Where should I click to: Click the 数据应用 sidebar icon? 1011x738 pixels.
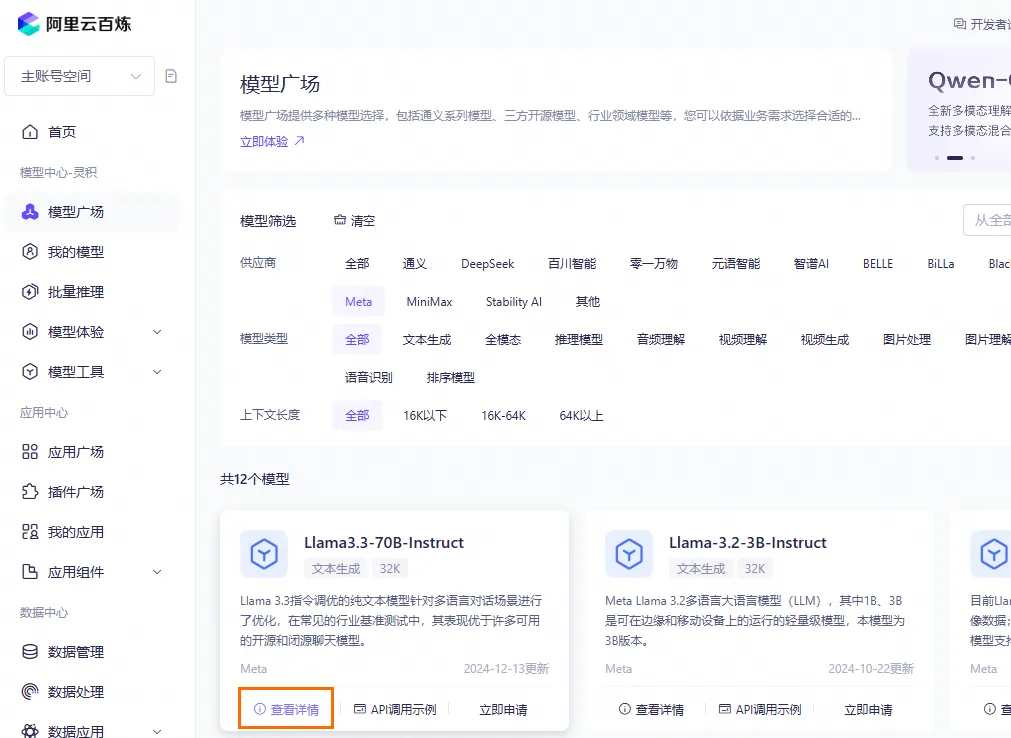point(30,732)
